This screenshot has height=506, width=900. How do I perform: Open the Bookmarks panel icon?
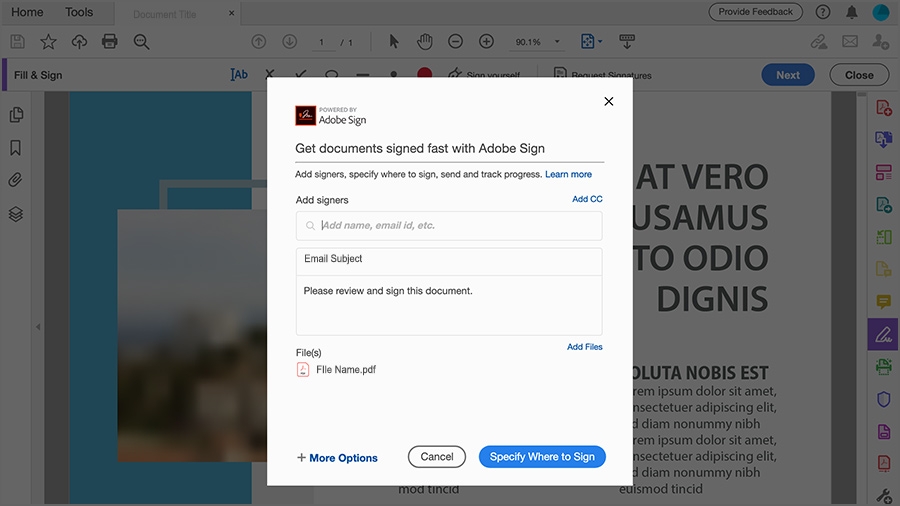(x=15, y=147)
